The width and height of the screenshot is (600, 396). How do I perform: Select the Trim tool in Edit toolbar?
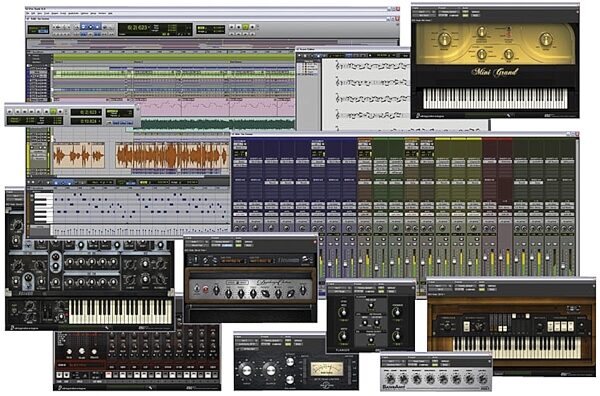(83, 27)
